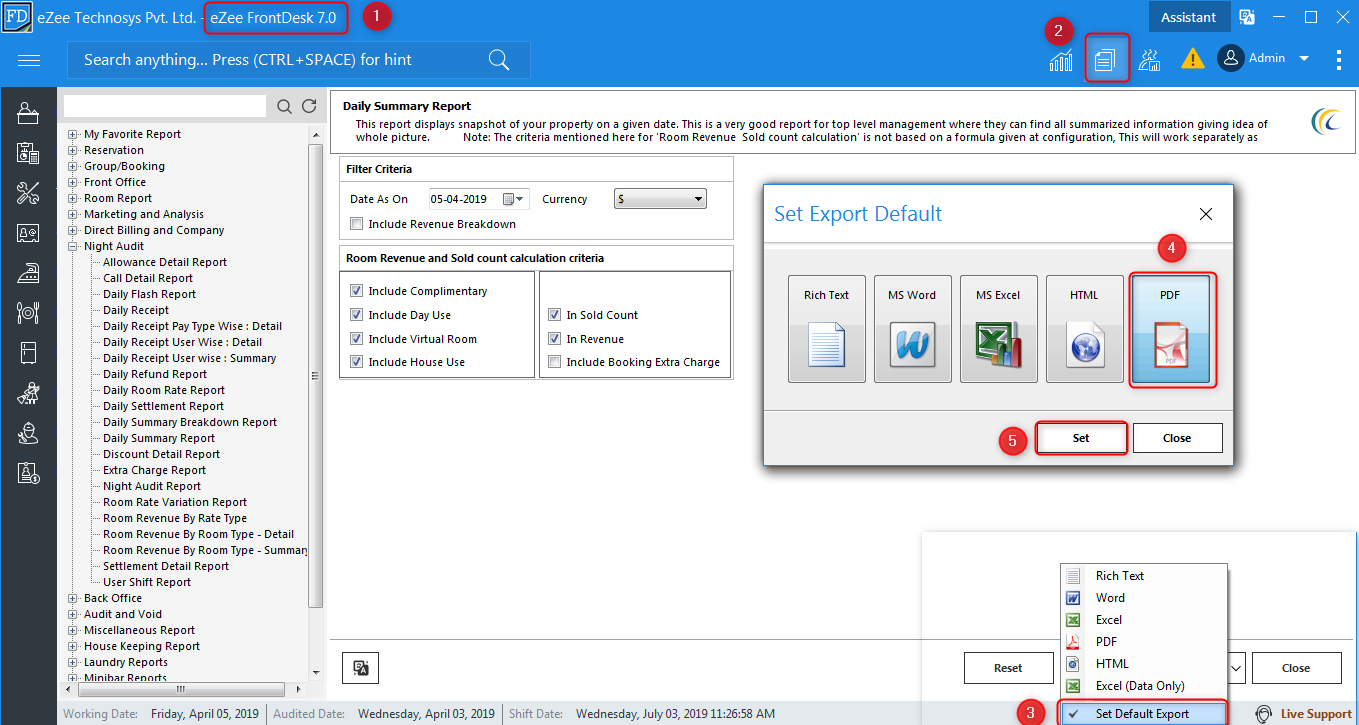
Task: Open the hamburger main menu
Action: click(29, 60)
